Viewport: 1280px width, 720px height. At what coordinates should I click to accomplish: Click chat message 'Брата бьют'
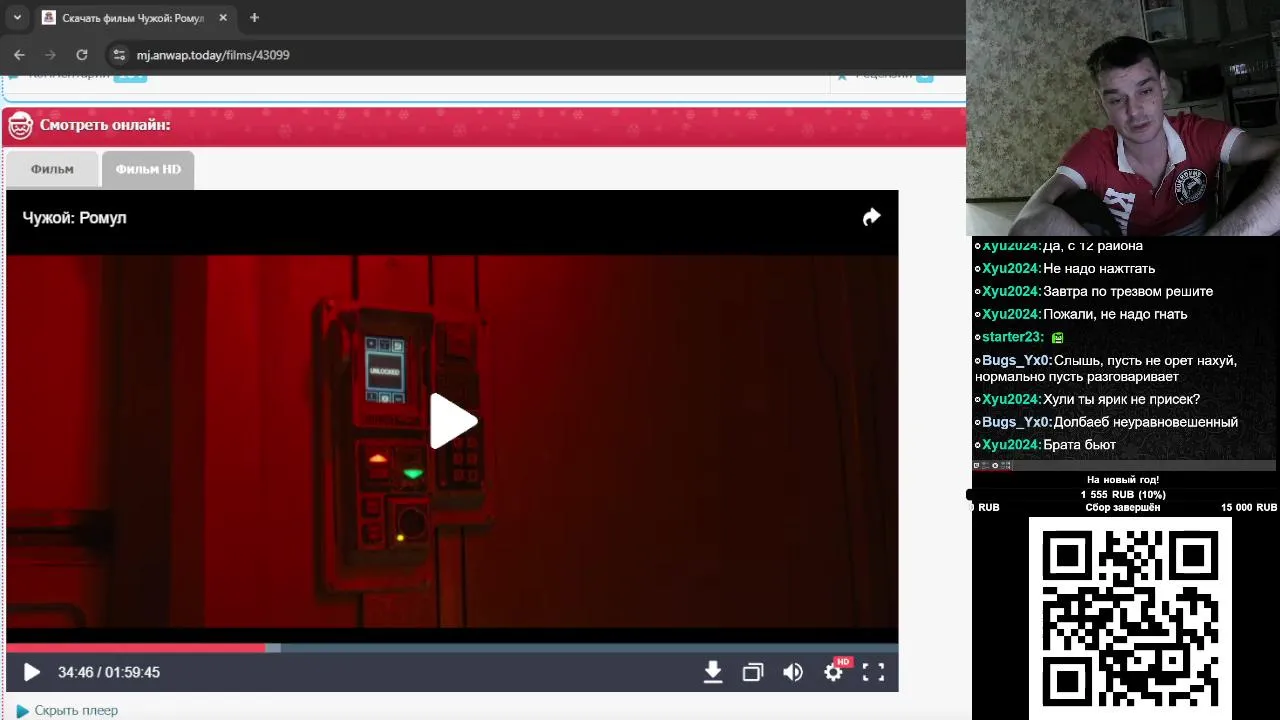pos(1079,445)
